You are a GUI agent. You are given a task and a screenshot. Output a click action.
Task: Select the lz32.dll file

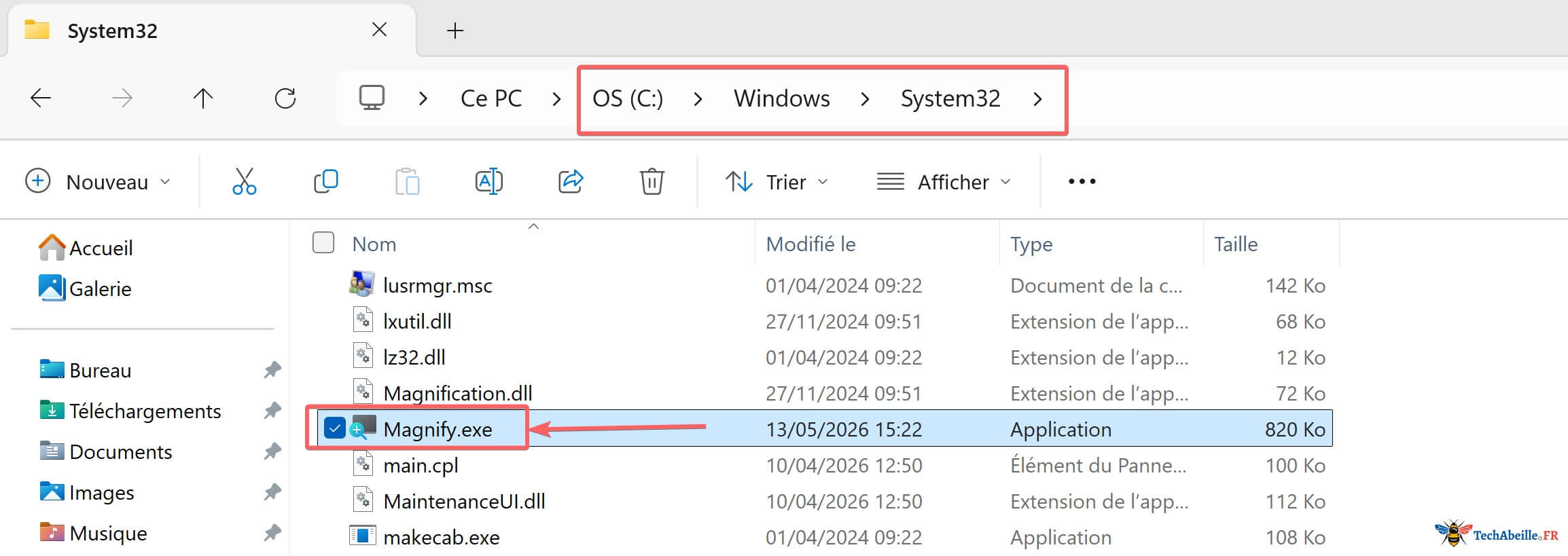pyautogui.click(x=414, y=357)
